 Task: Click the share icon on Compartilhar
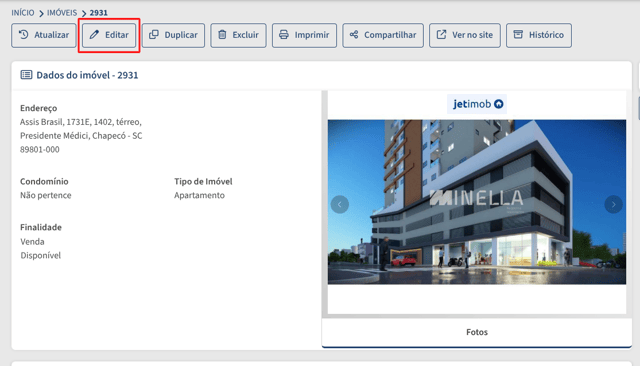coord(354,35)
